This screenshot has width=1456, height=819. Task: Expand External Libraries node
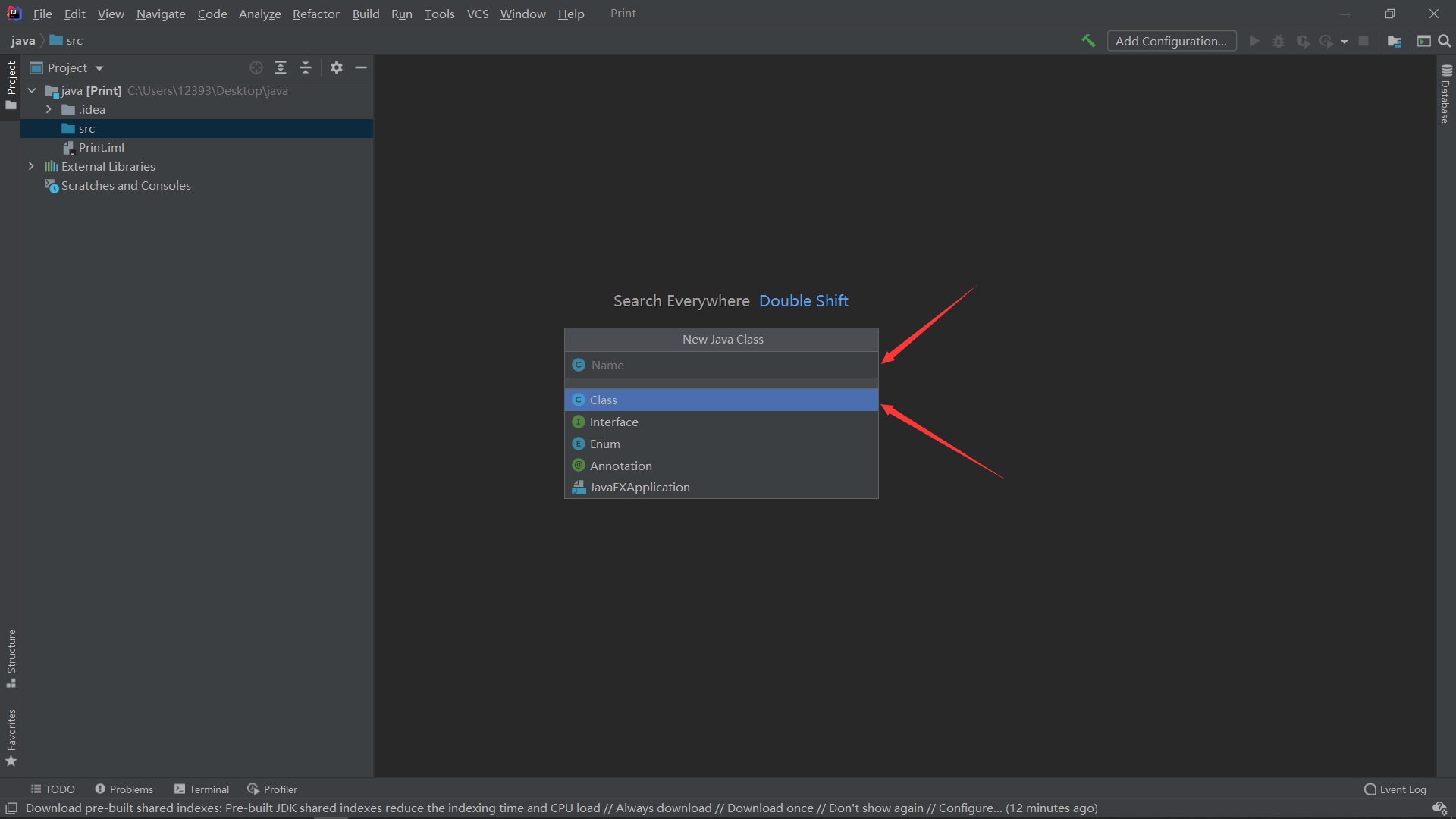click(31, 166)
